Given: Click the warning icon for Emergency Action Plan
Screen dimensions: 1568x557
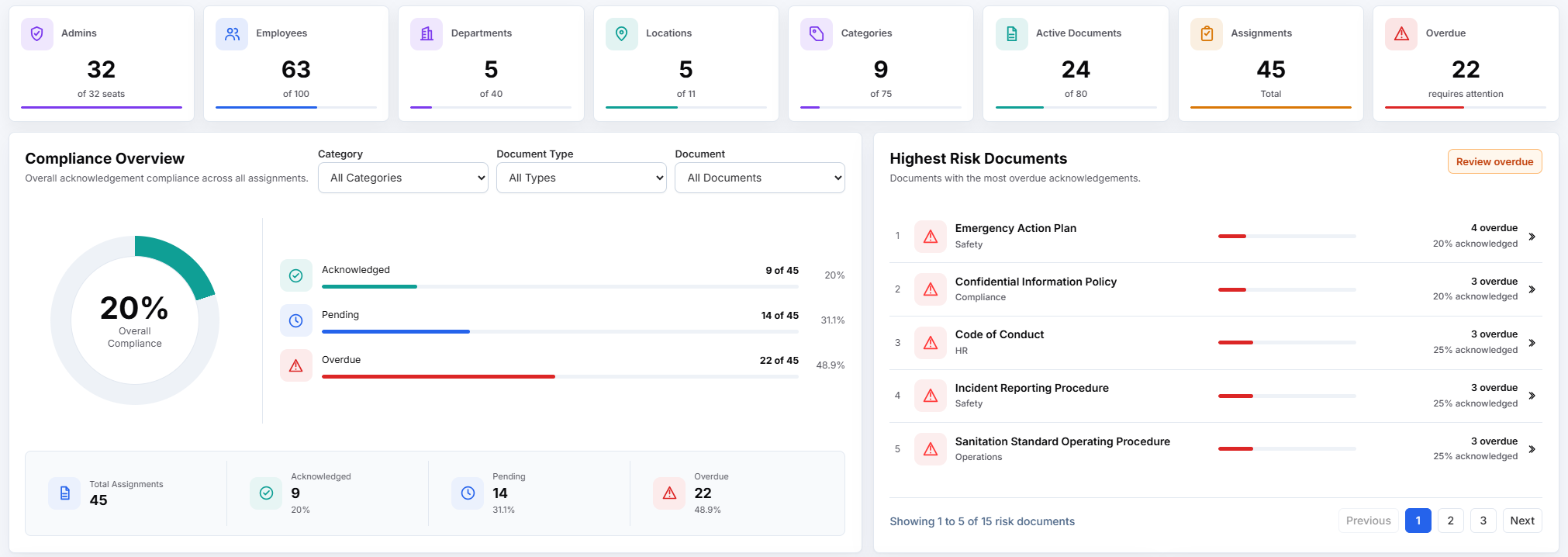Looking at the screenshot, I should [x=931, y=237].
